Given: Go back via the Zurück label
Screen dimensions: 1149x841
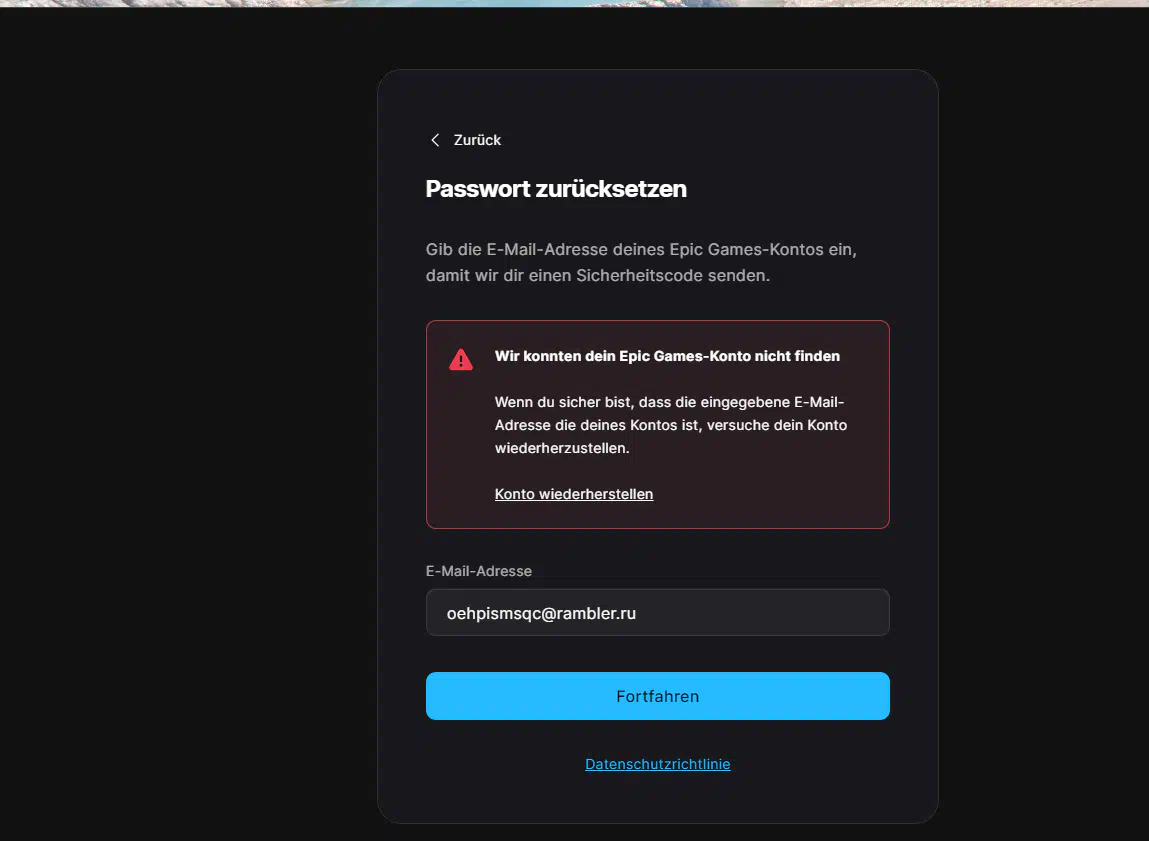Looking at the screenshot, I should click(477, 140).
